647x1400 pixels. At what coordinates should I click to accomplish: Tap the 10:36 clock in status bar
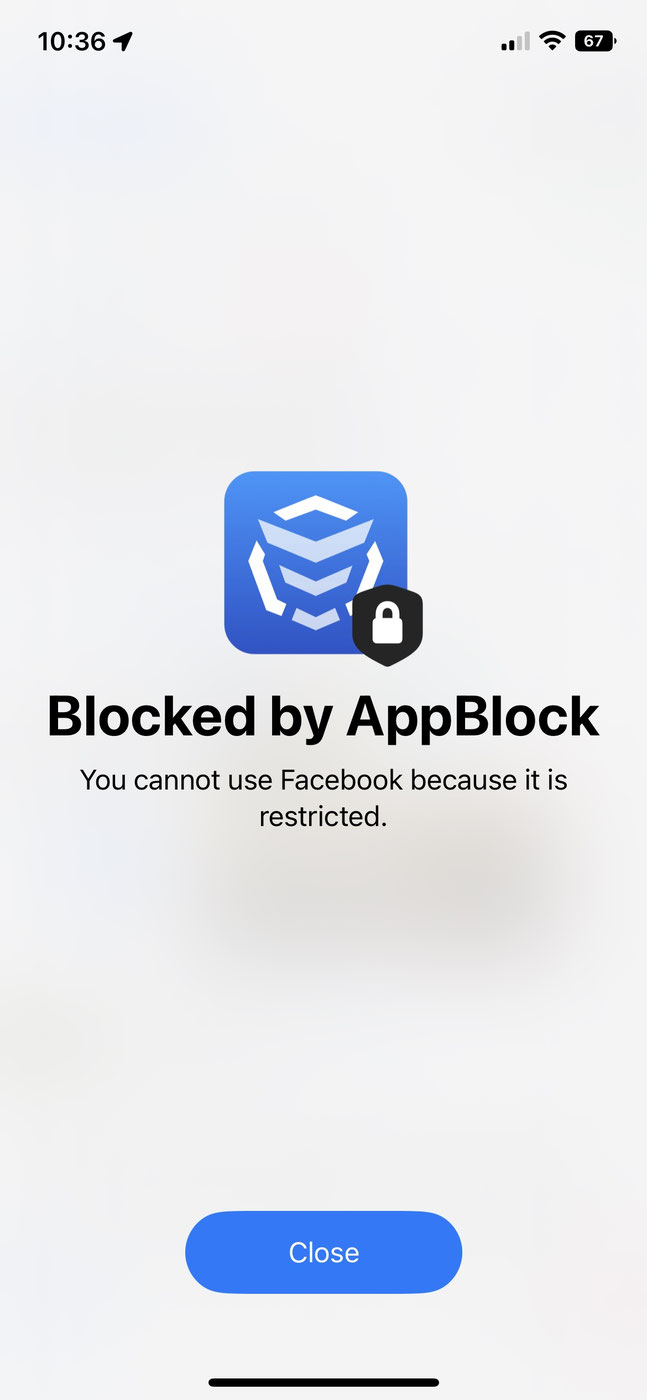tap(71, 41)
